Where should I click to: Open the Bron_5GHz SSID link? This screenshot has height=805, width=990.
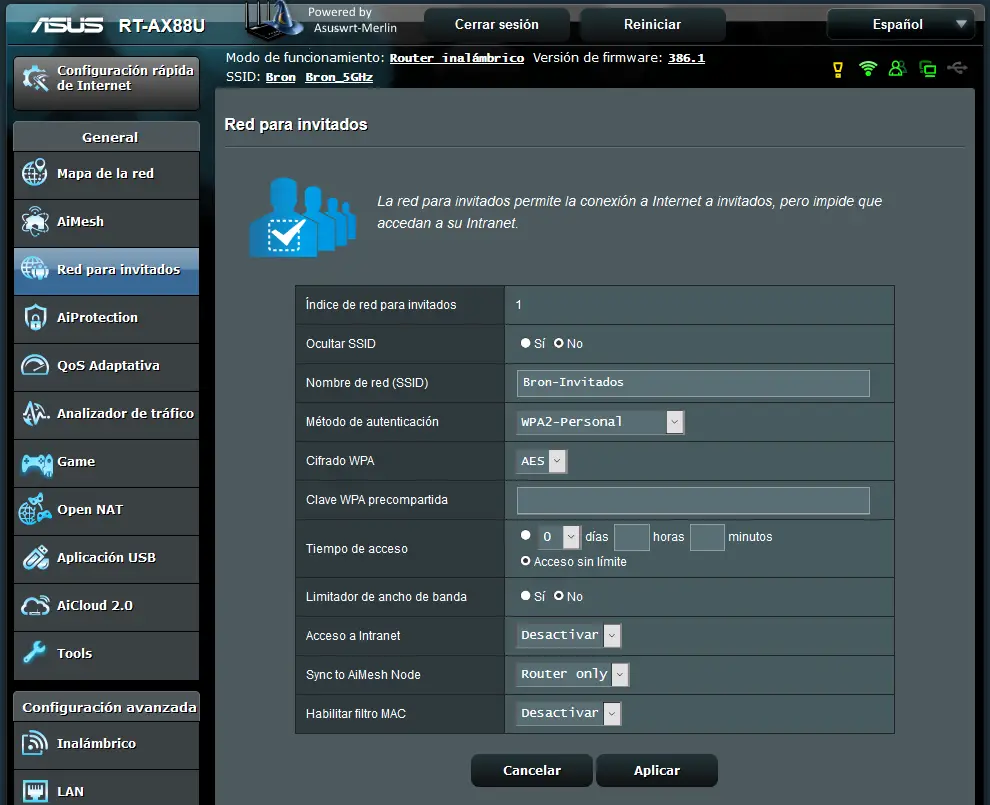point(339,77)
